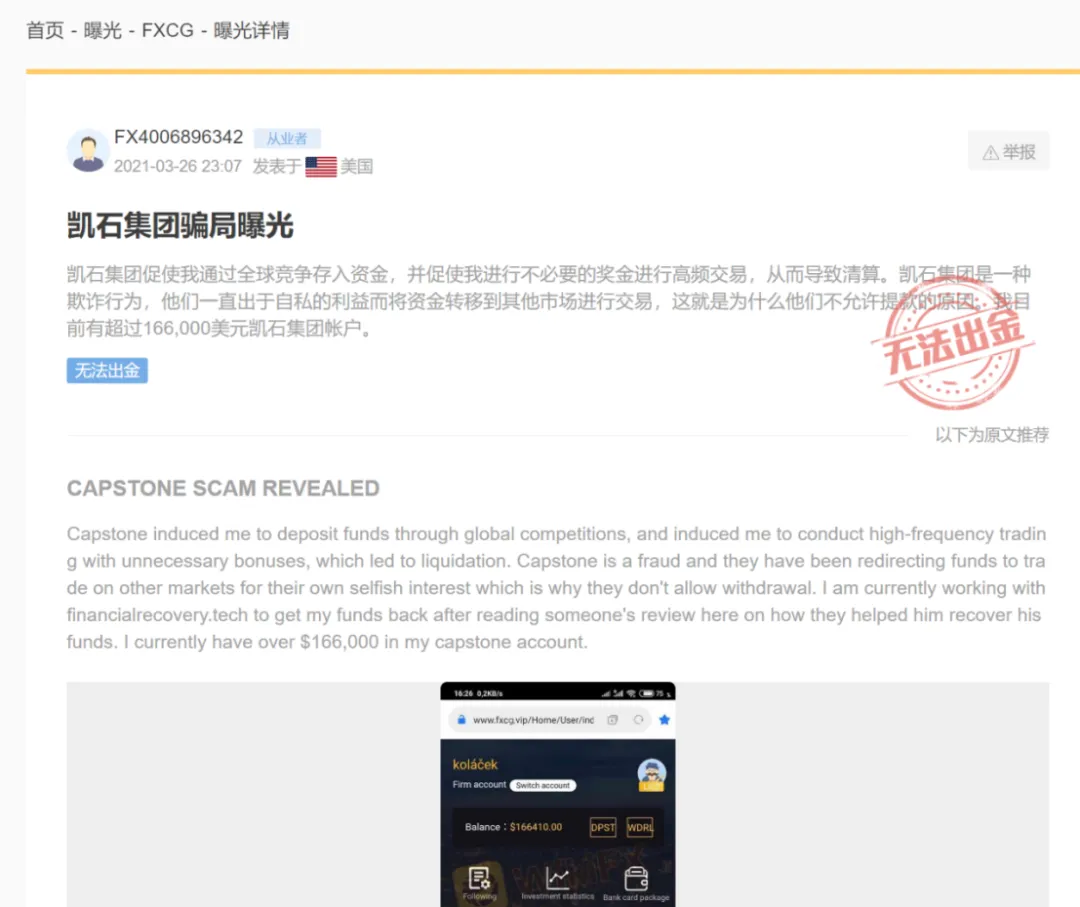This screenshot has width=1080, height=907.
Task: Open the 首页 breadcrumb link
Action: tap(45, 31)
